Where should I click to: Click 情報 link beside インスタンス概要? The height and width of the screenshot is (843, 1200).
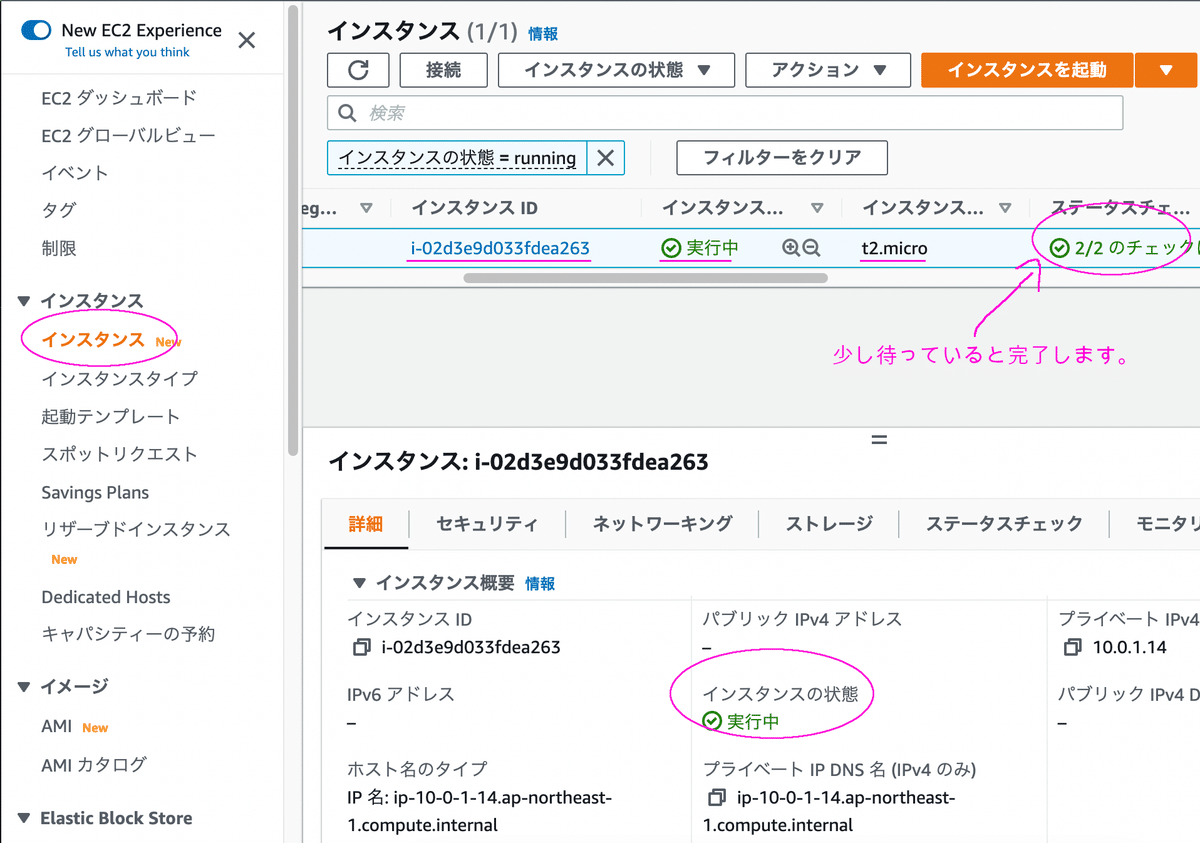click(x=540, y=584)
